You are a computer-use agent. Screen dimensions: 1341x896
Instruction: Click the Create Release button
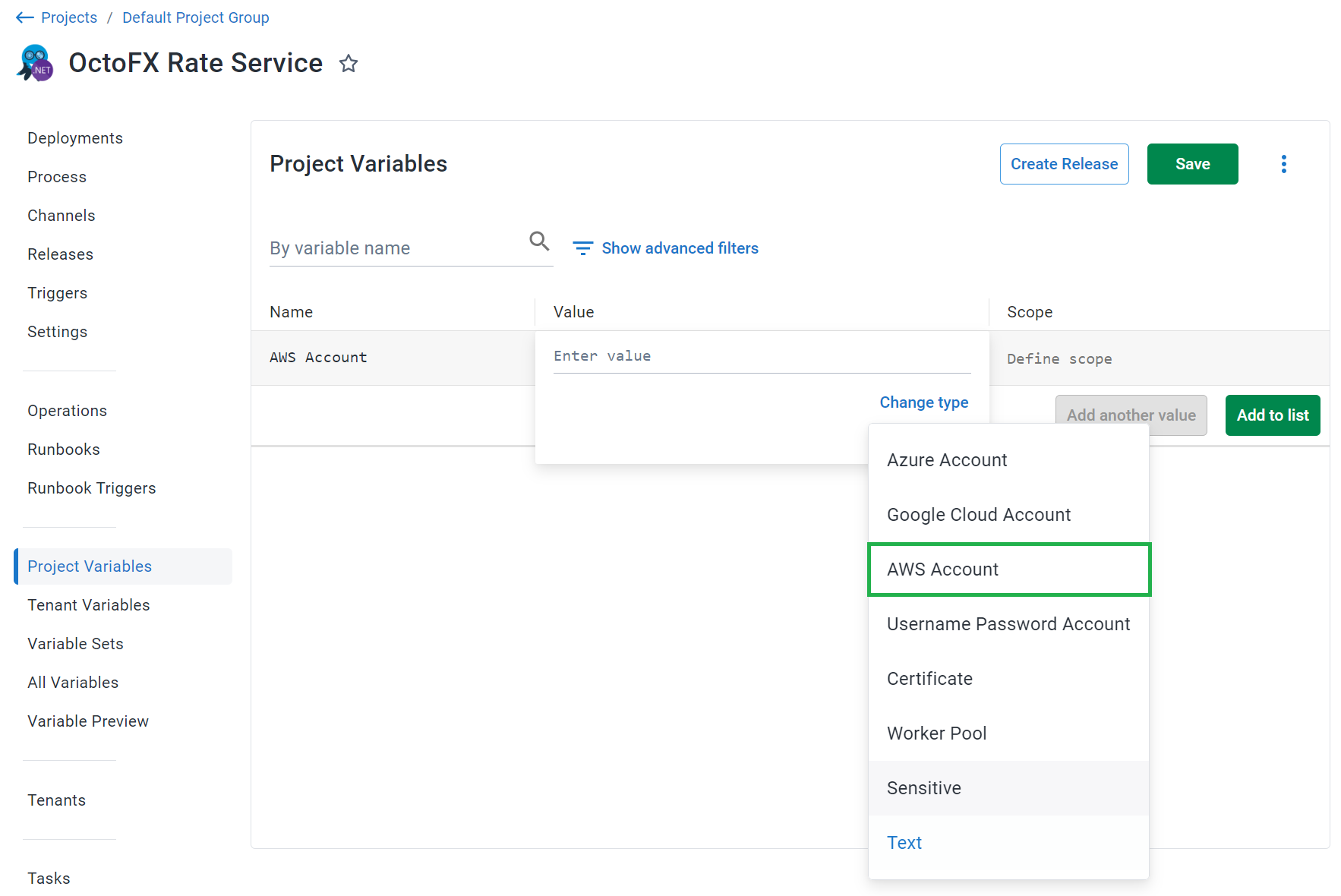1064,164
